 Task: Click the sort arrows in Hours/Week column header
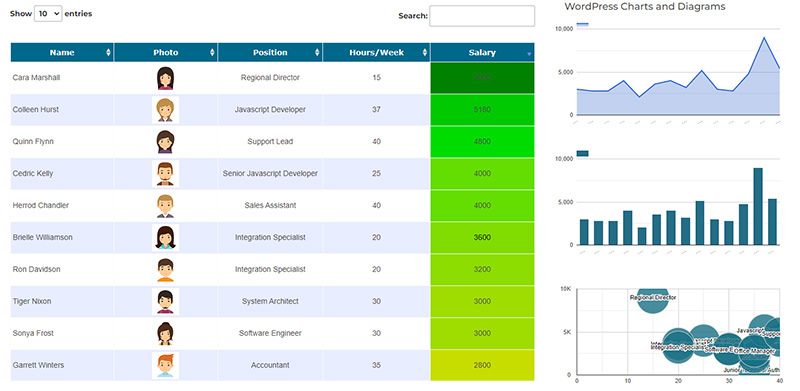click(x=424, y=53)
